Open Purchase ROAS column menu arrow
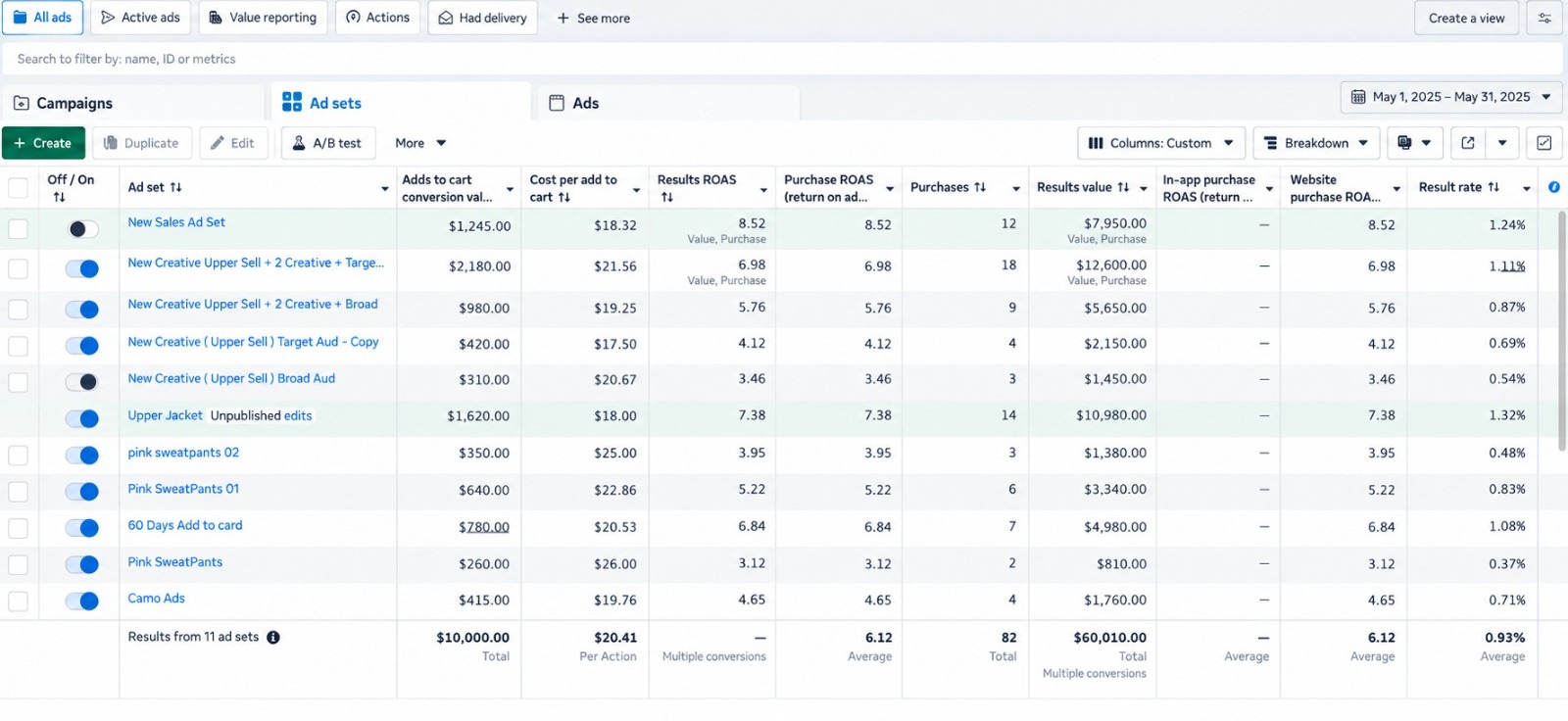This screenshot has width=1568, height=721. [890, 189]
